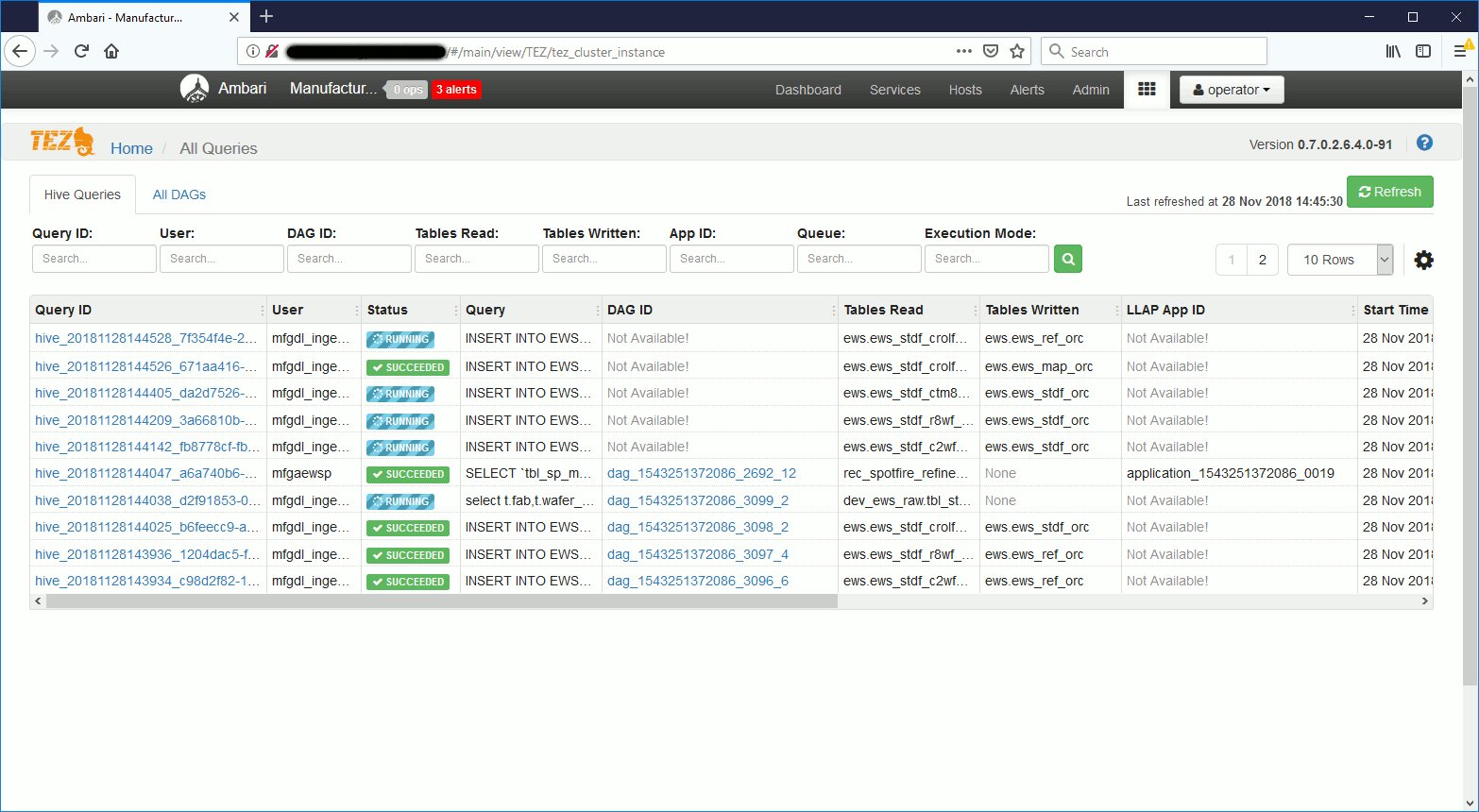This screenshot has width=1479, height=812.
Task: Open the column settings gear icon
Action: click(x=1423, y=260)
